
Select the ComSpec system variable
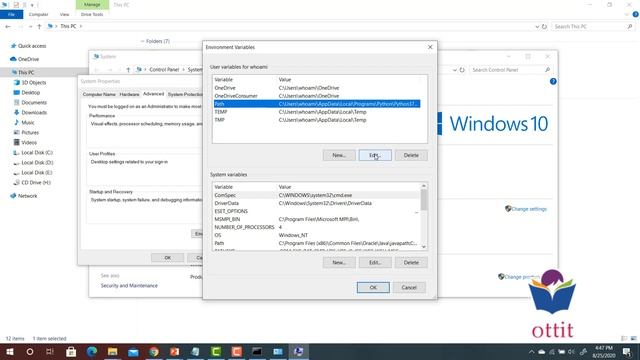(317, 195)
